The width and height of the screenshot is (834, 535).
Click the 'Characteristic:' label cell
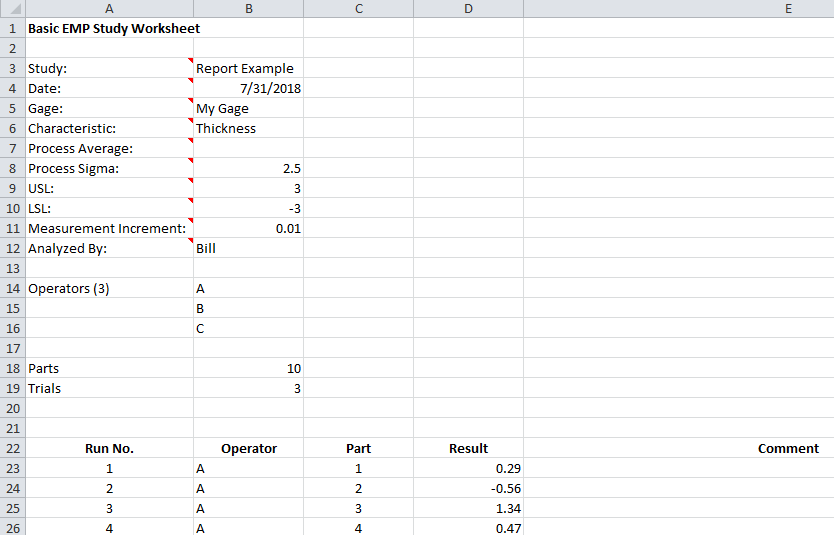pos(110,128)
